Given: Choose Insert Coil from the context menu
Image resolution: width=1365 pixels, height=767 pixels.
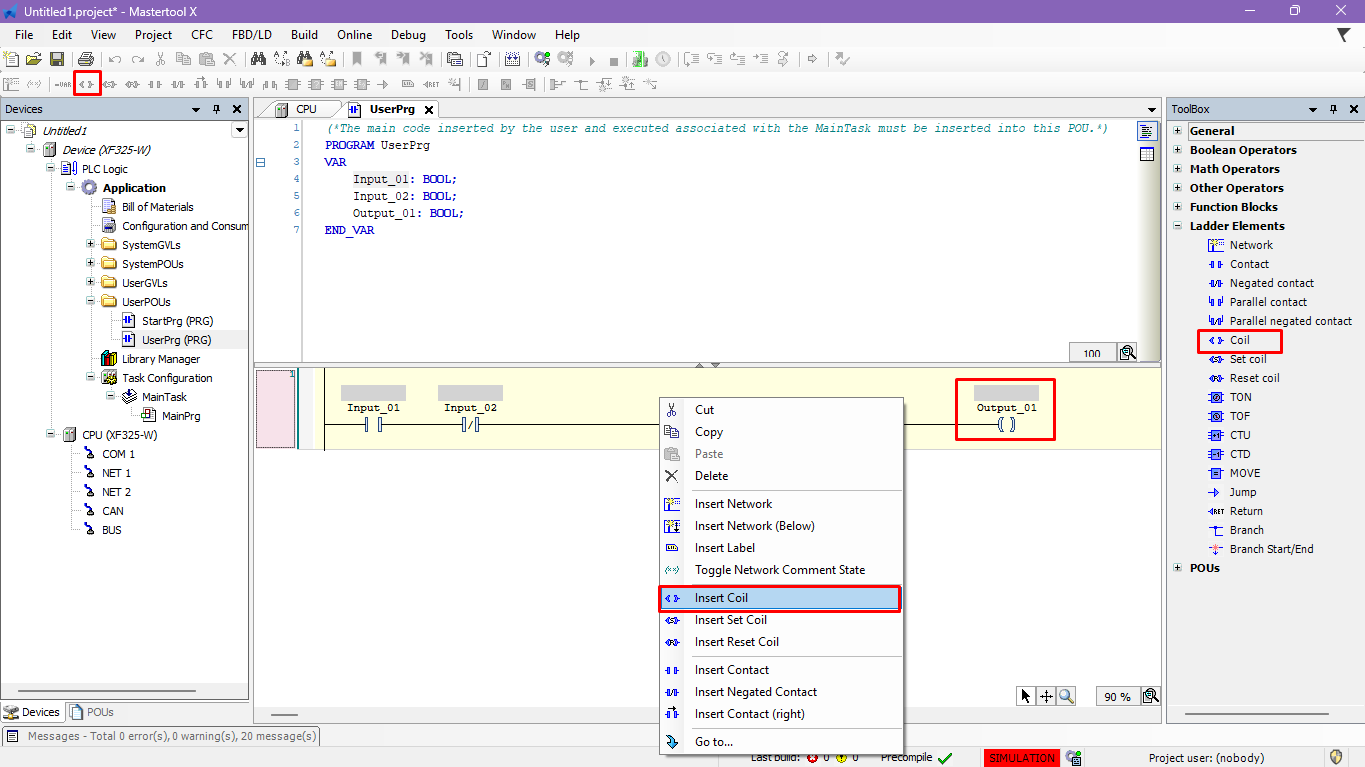Looking at the screenshot, I should 721,598.
